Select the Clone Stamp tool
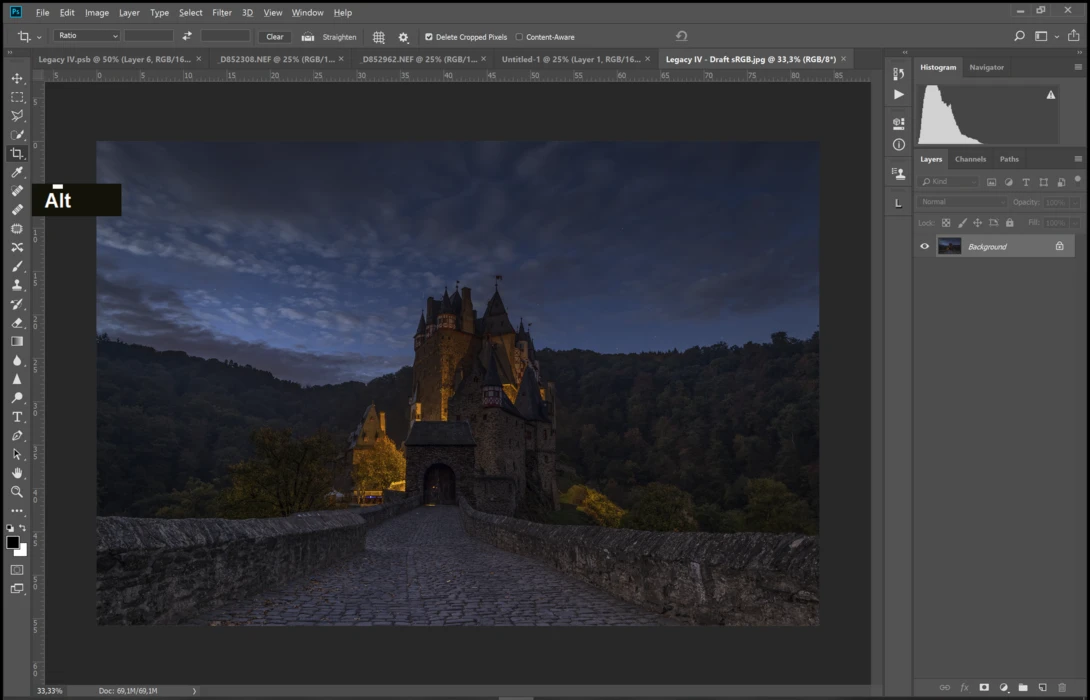Screen dimensions: 1090x700 coord(17,285)
